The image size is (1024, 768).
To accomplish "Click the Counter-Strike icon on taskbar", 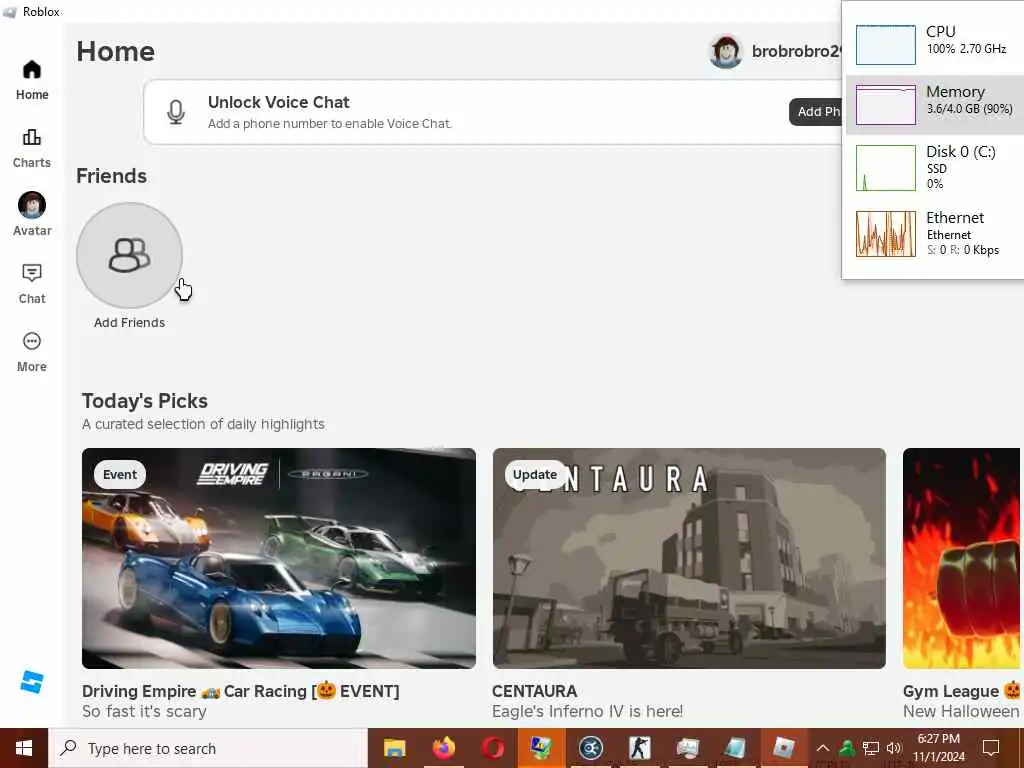I will click(x=639, y=748).
